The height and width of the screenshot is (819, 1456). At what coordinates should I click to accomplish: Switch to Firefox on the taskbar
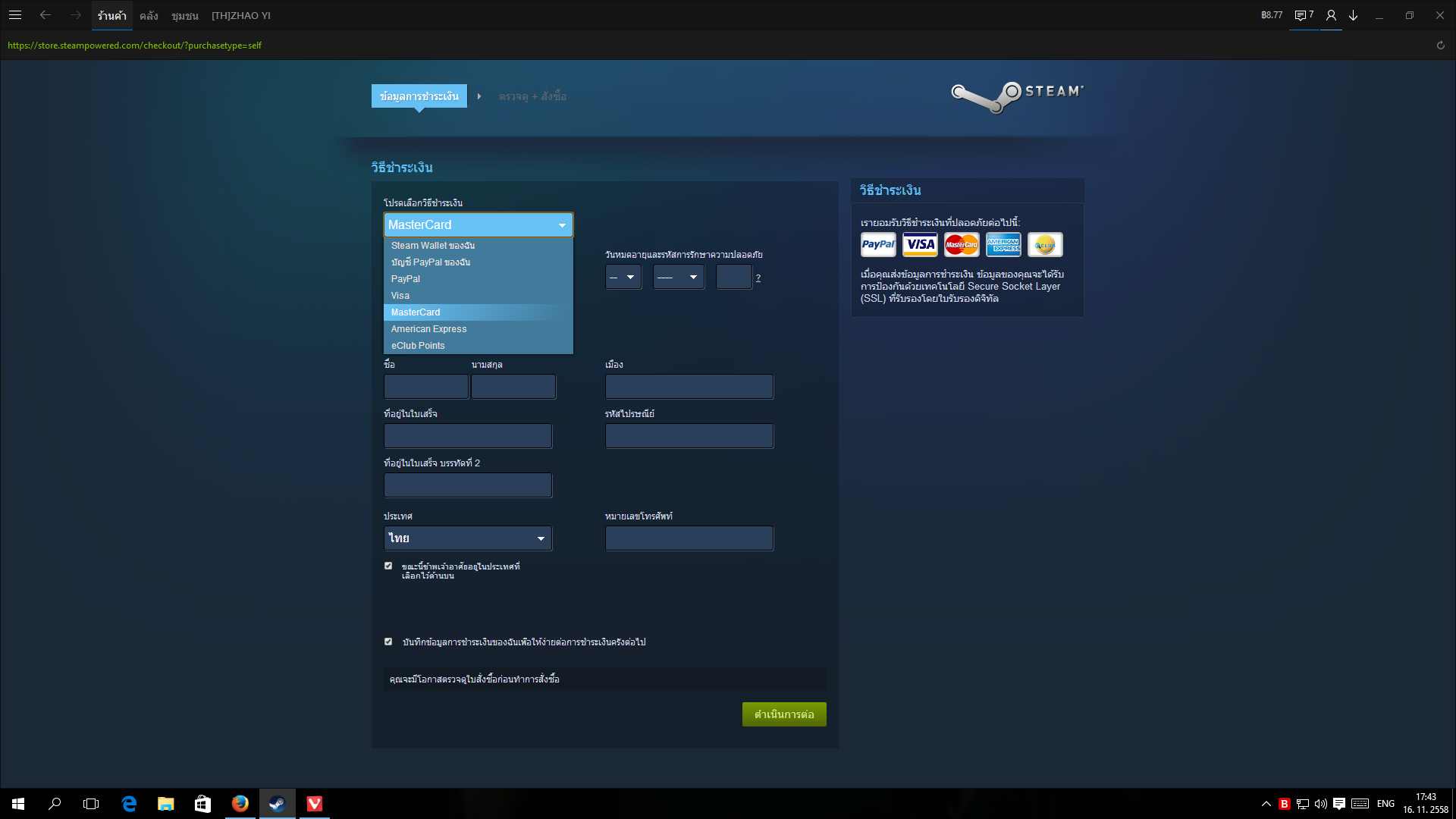tap(240, 804)
